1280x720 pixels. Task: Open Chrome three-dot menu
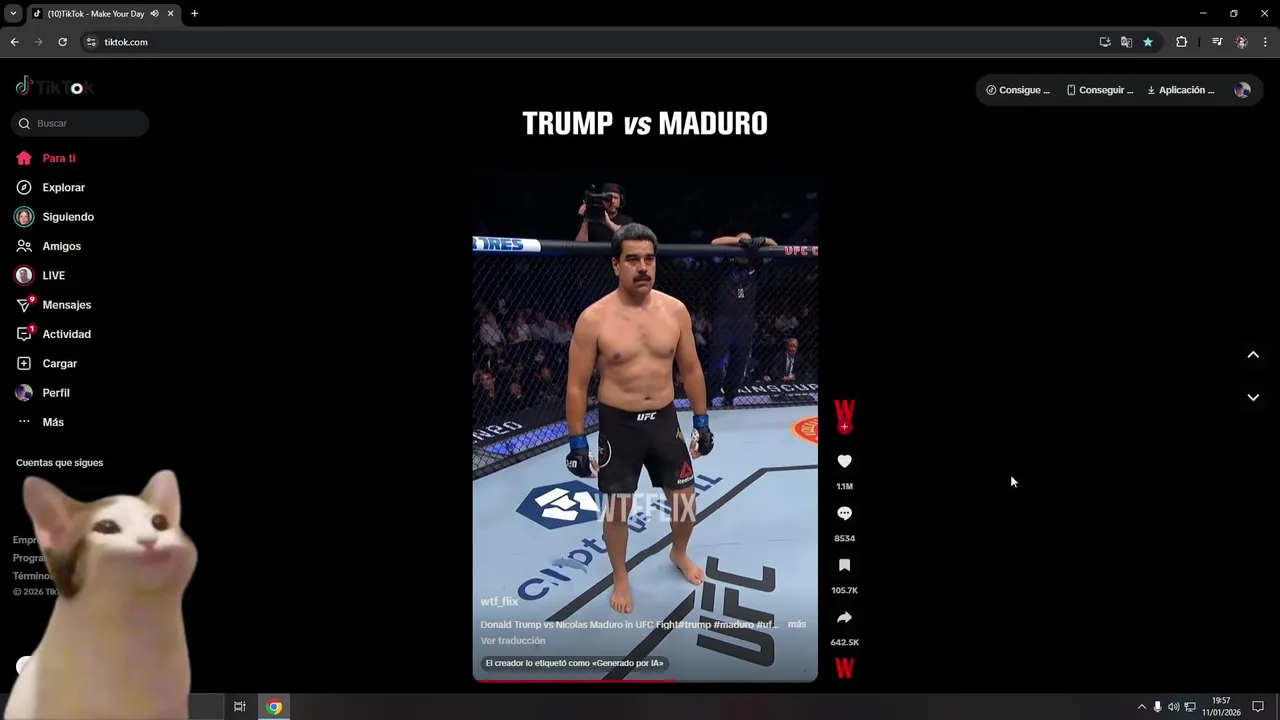pos(1265,42)
